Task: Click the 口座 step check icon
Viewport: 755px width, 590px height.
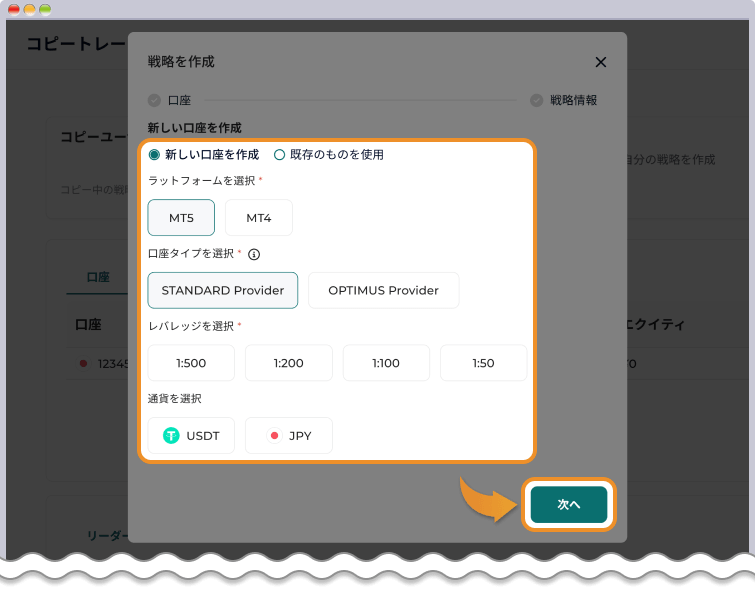Action: pyautogui.click(x=154, y=100)
